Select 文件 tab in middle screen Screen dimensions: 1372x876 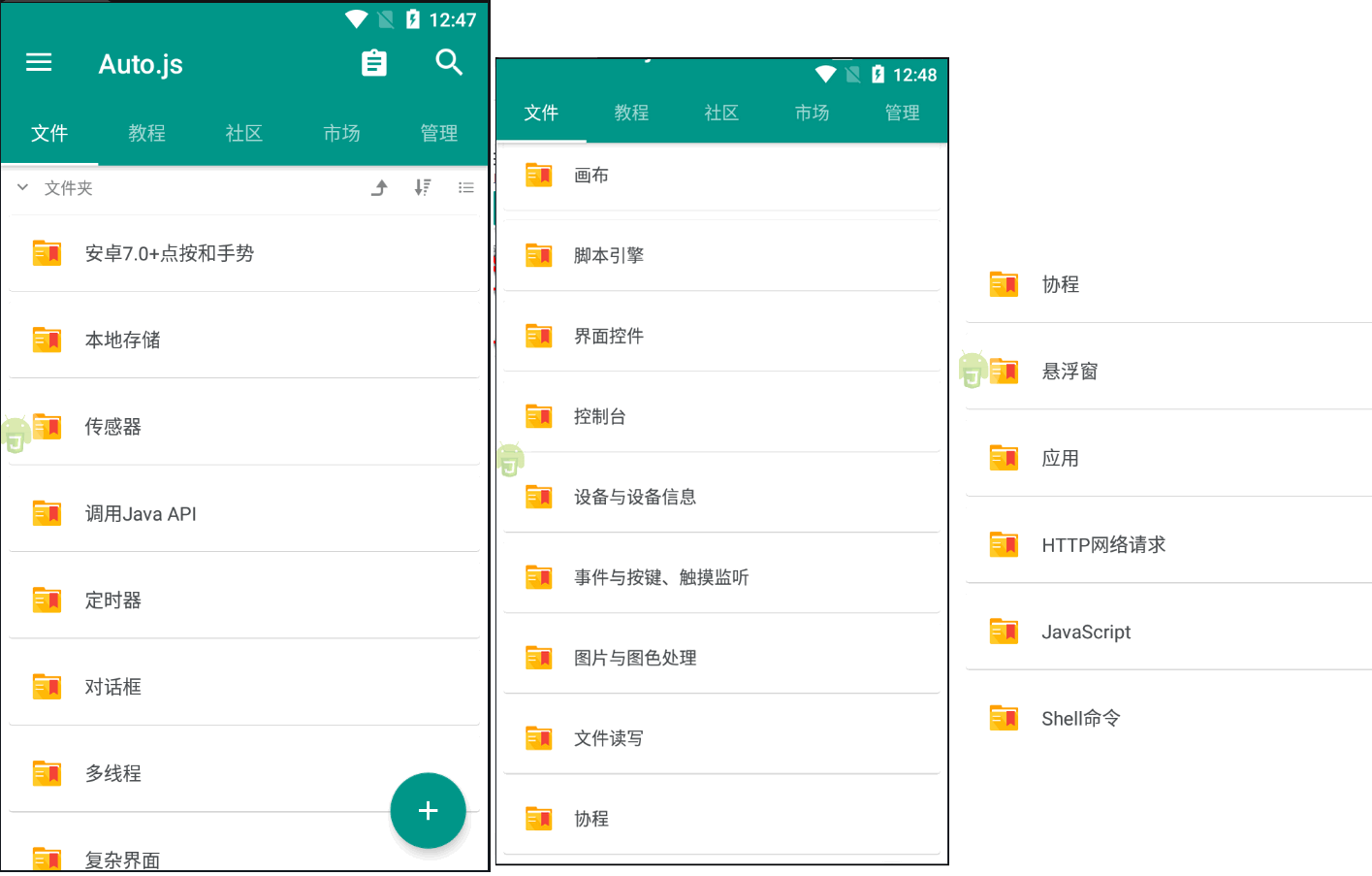click(x=541, y=113)
